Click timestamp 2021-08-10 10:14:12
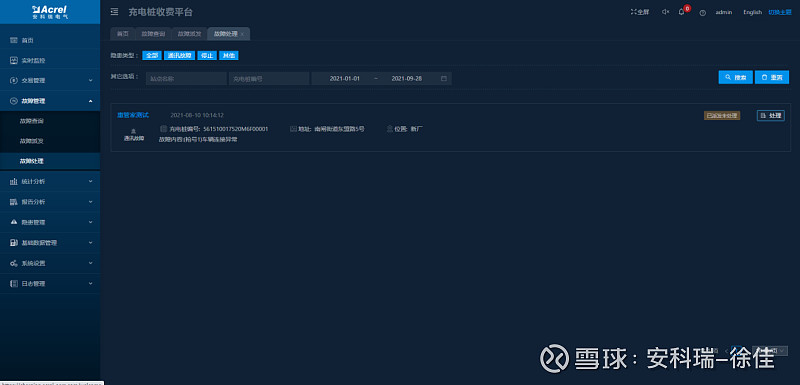 point(197,115)
